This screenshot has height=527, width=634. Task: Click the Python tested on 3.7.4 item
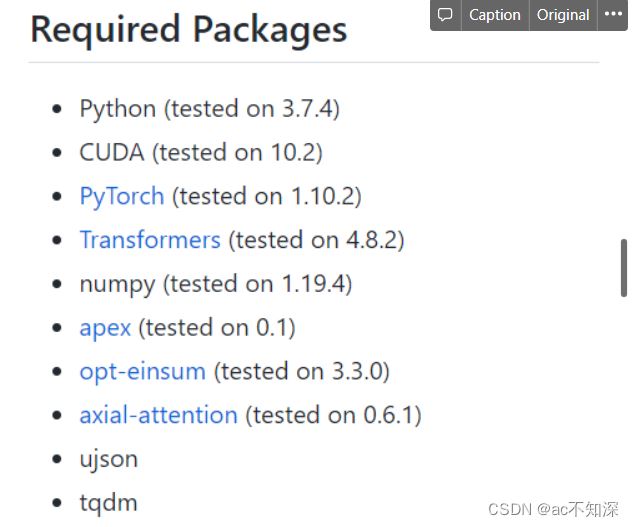(209, 109)
